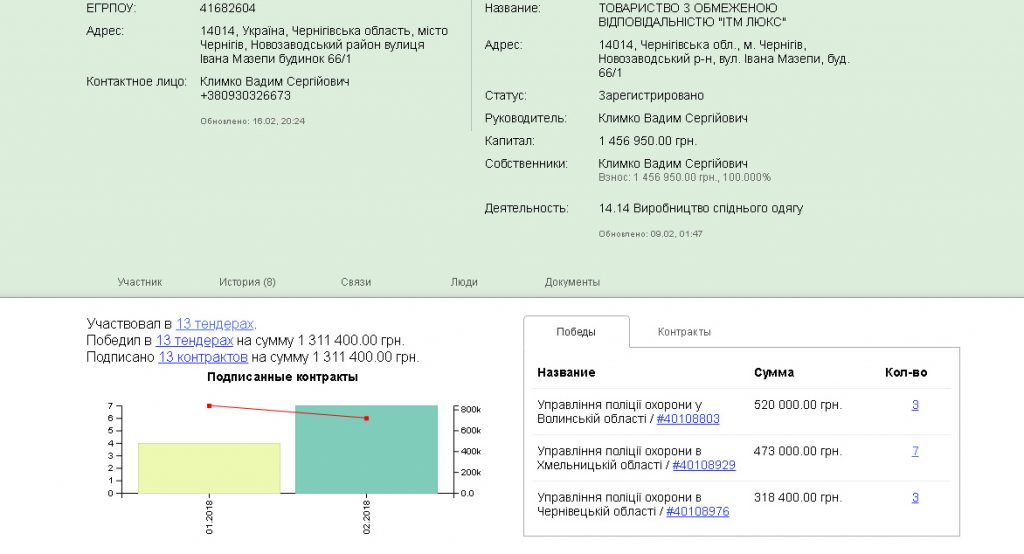Switch to the Контракты tab
Viewport: 1024px width, 554px height.
684,332
